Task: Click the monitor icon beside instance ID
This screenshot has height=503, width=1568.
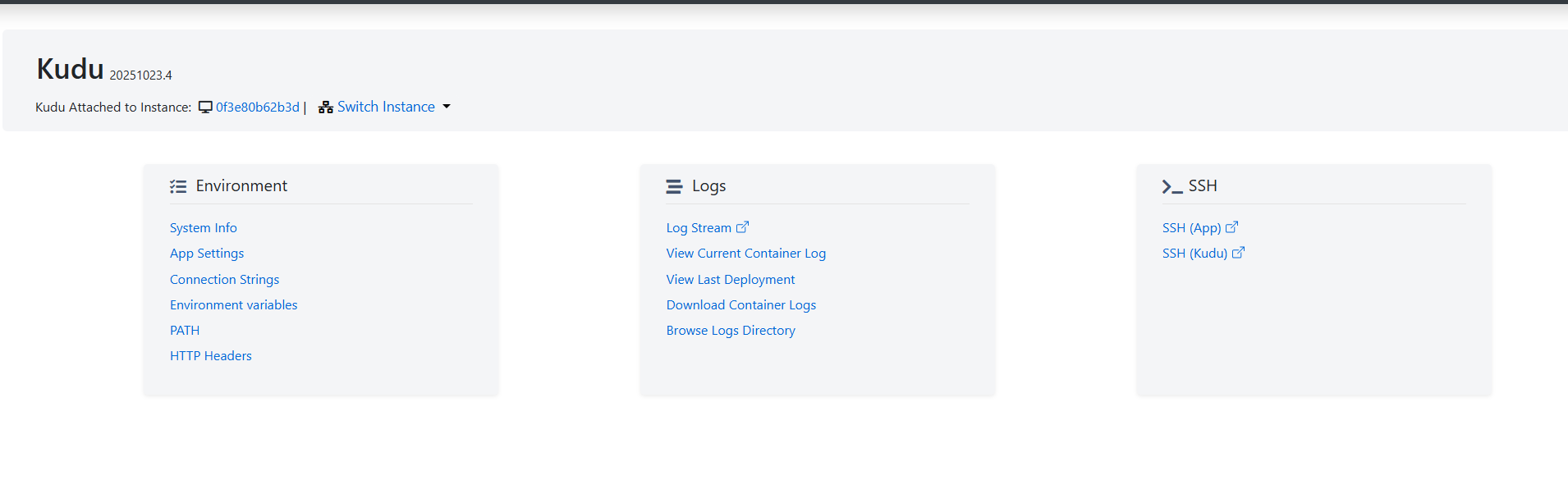Action: pos(205,107)
